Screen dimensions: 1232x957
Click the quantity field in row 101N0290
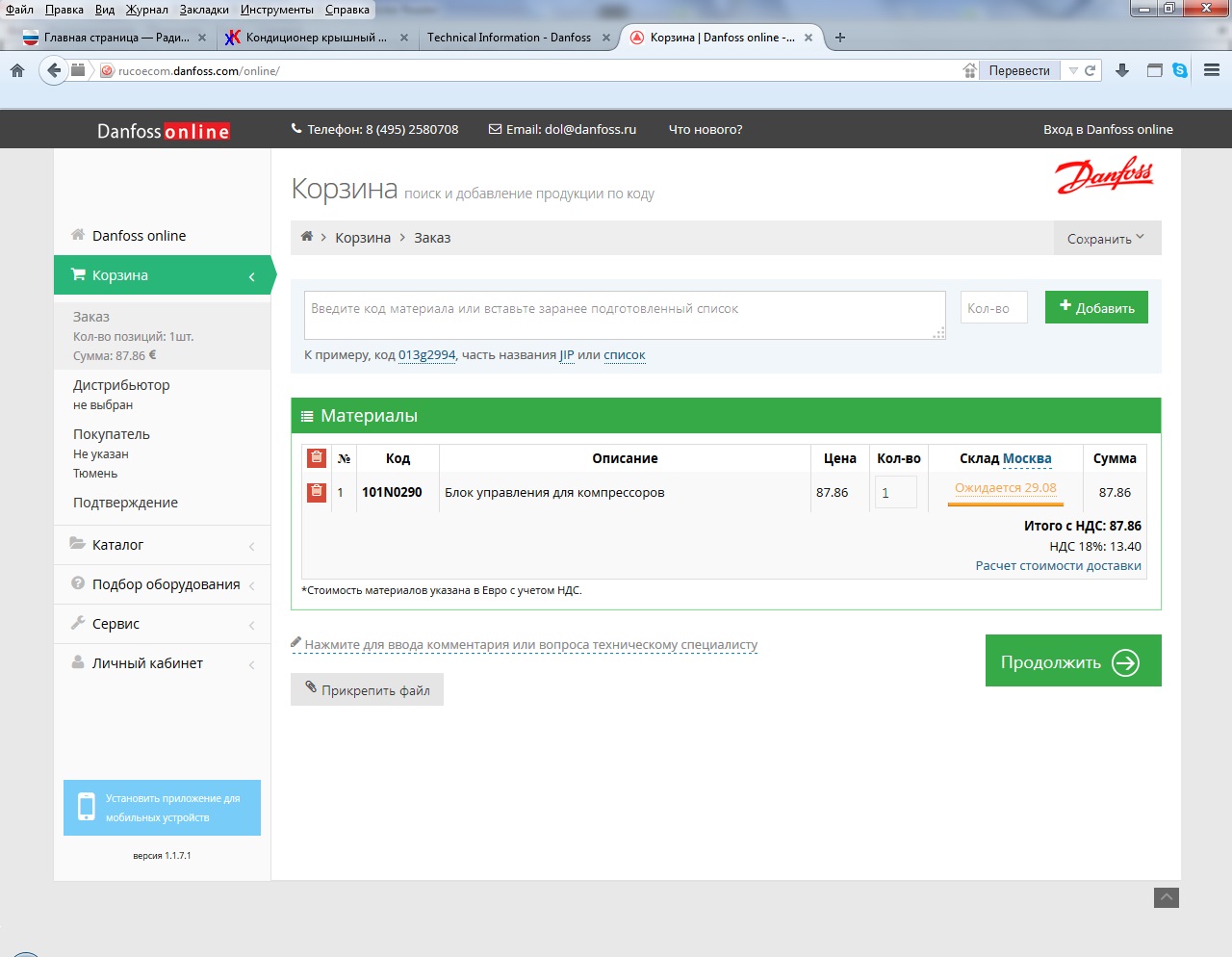[896, 492]
